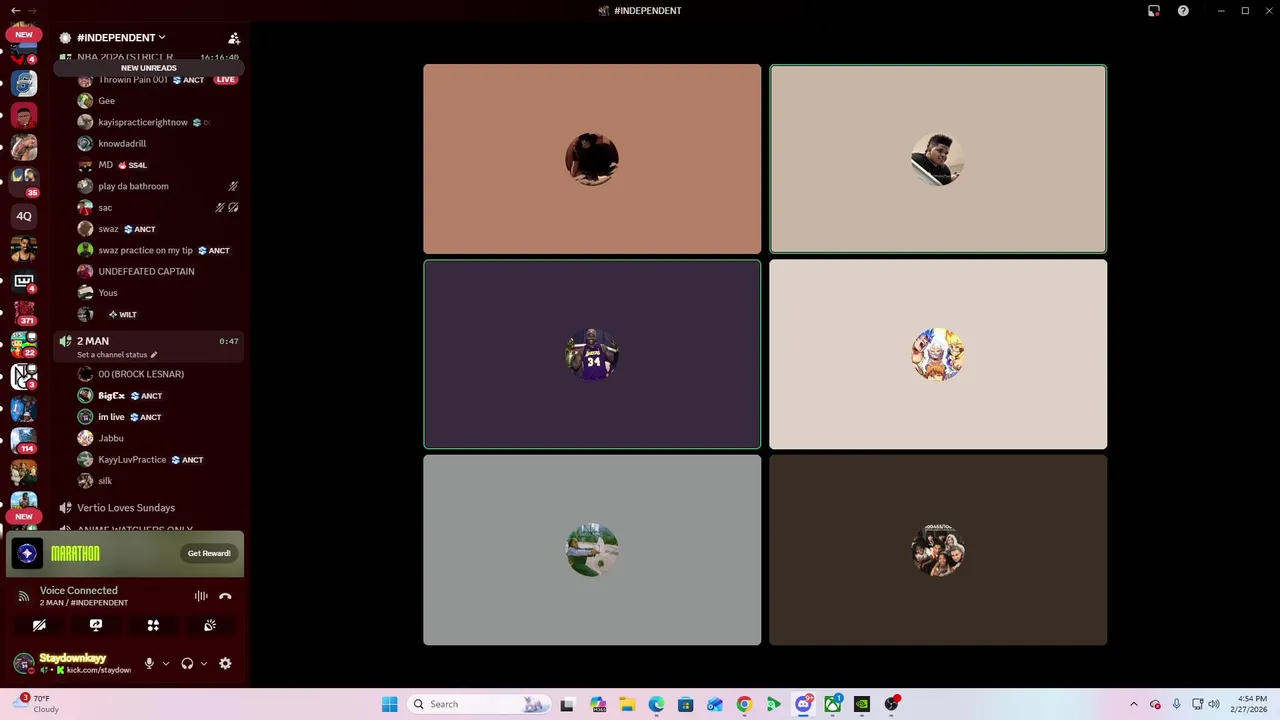
Task: Click the top NEW mentions pill
Action: click(23, 34)
